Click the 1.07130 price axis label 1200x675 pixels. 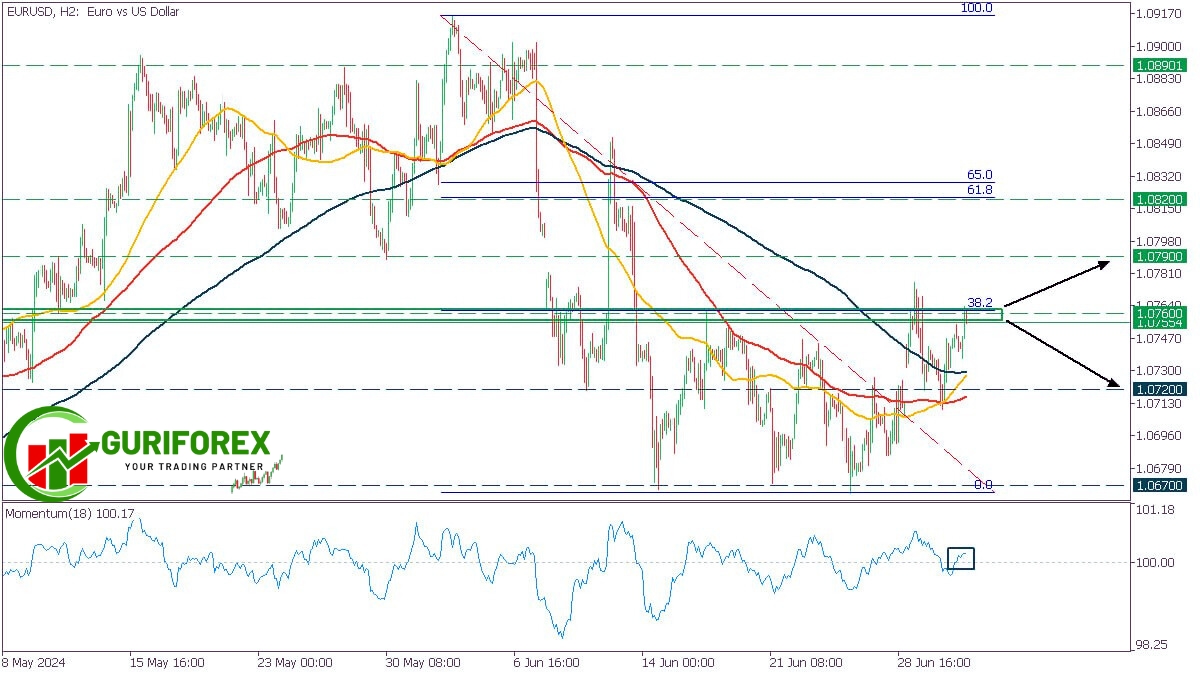(x=1159, y=404)
